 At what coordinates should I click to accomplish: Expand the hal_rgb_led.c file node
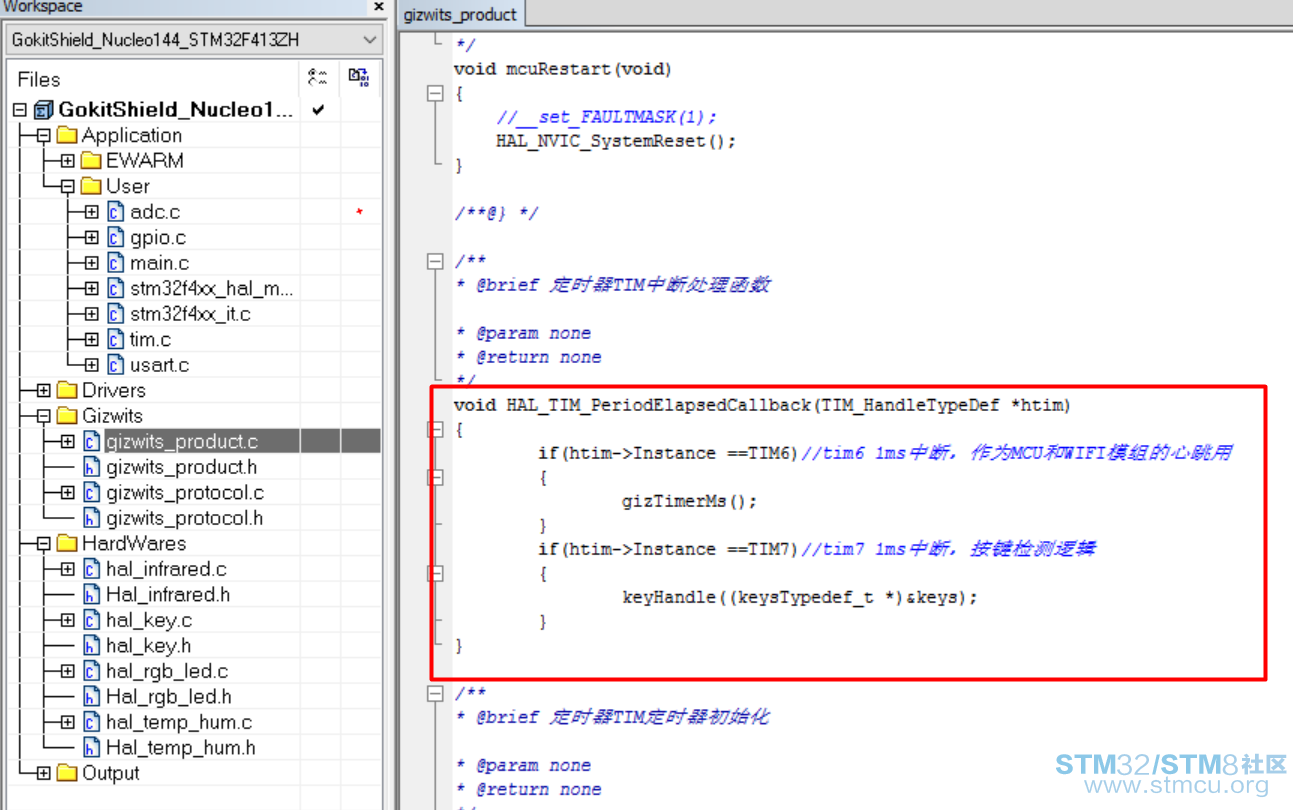[x=67, y=671]
